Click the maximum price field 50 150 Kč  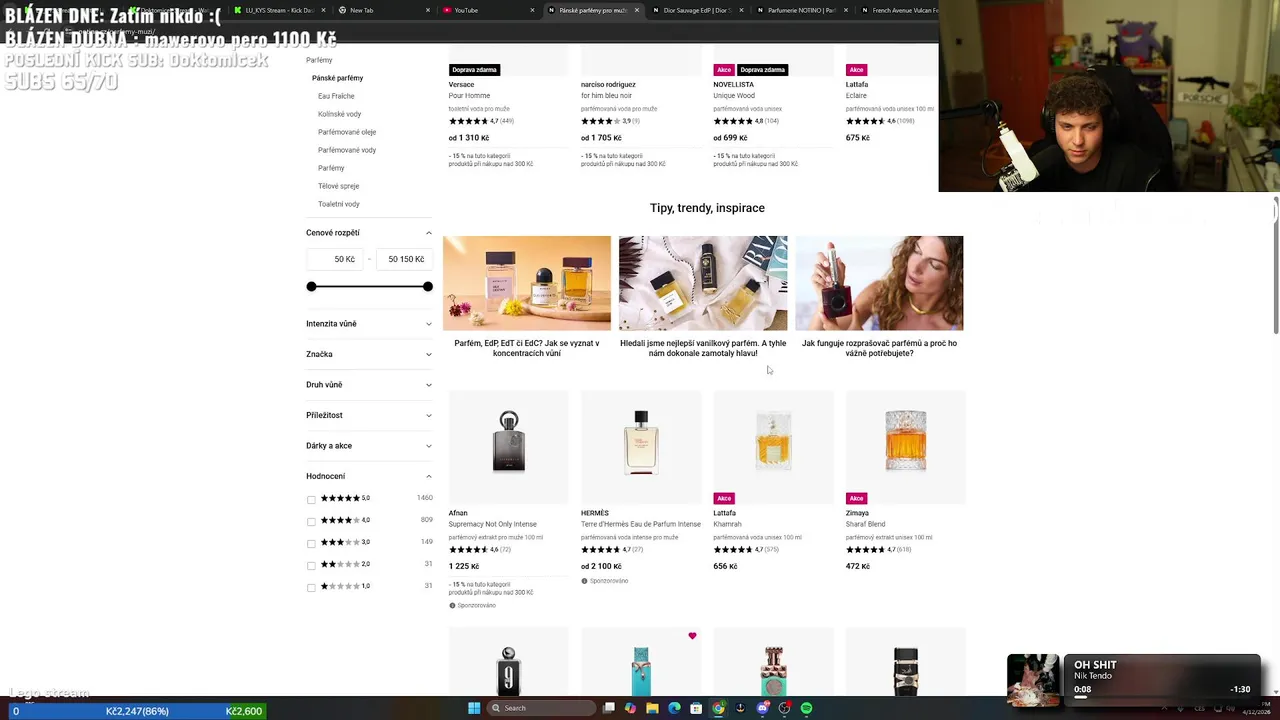(404, 259)
